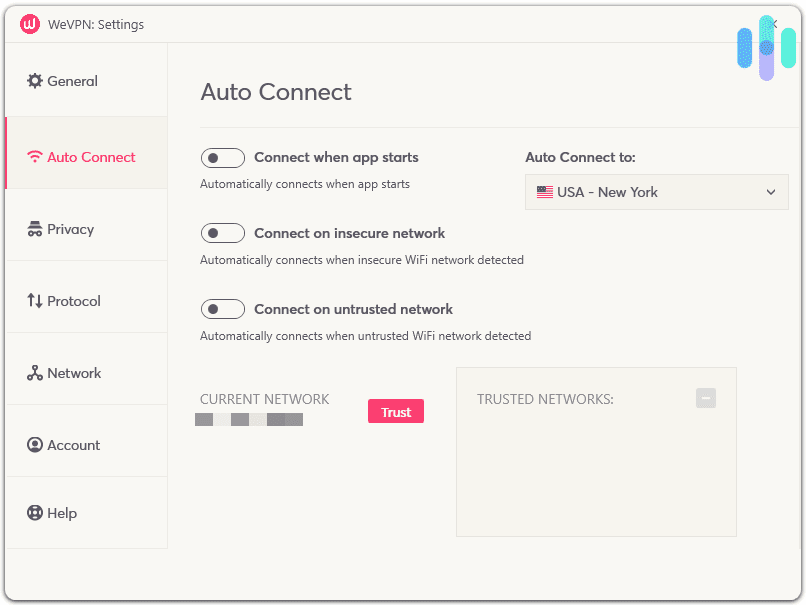This screenshot has width=806, height=605.
Task: Click the WeVPN logo icon
Action: click(29, 24)
